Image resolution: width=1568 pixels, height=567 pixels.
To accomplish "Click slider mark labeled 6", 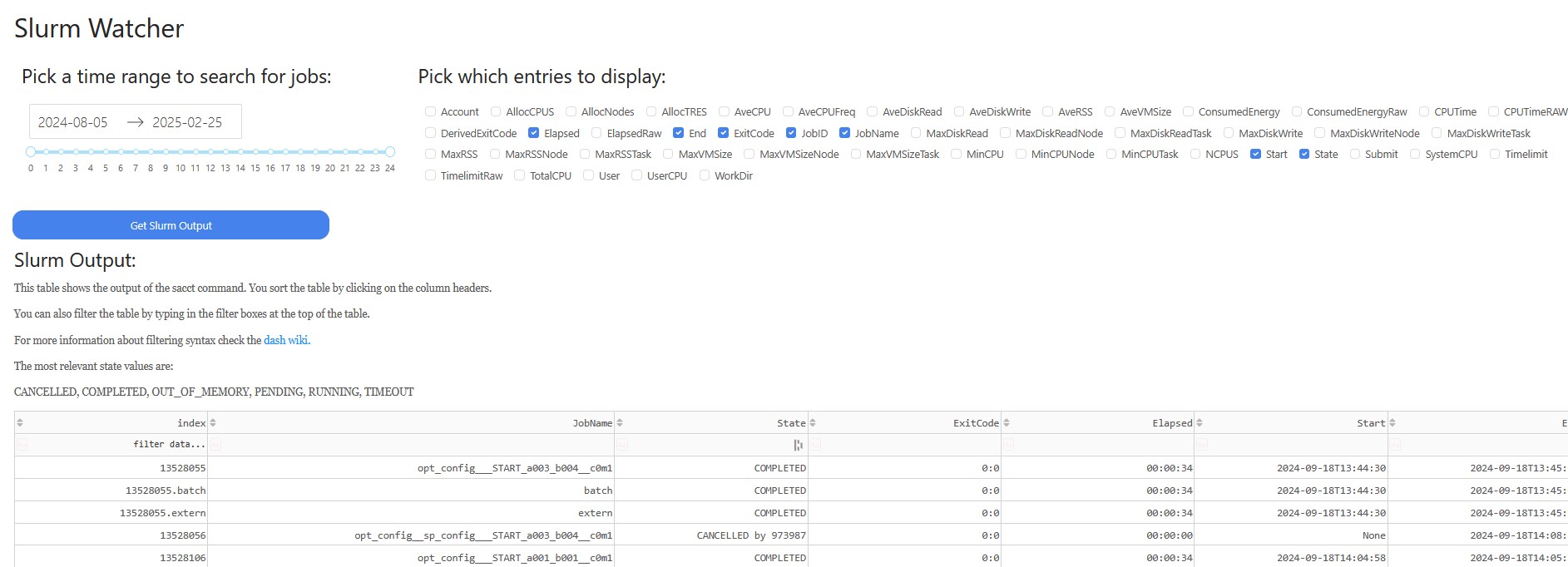I will pos(121,168).
